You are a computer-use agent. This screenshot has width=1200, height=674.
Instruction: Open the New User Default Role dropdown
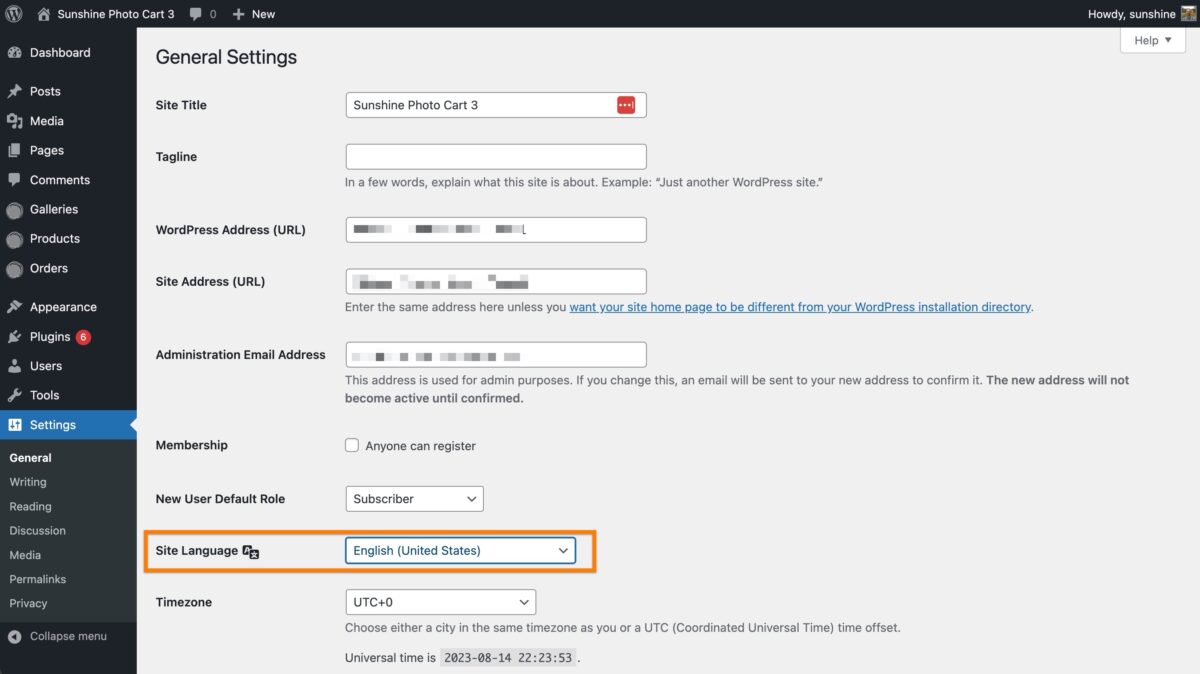pos(414,499)
